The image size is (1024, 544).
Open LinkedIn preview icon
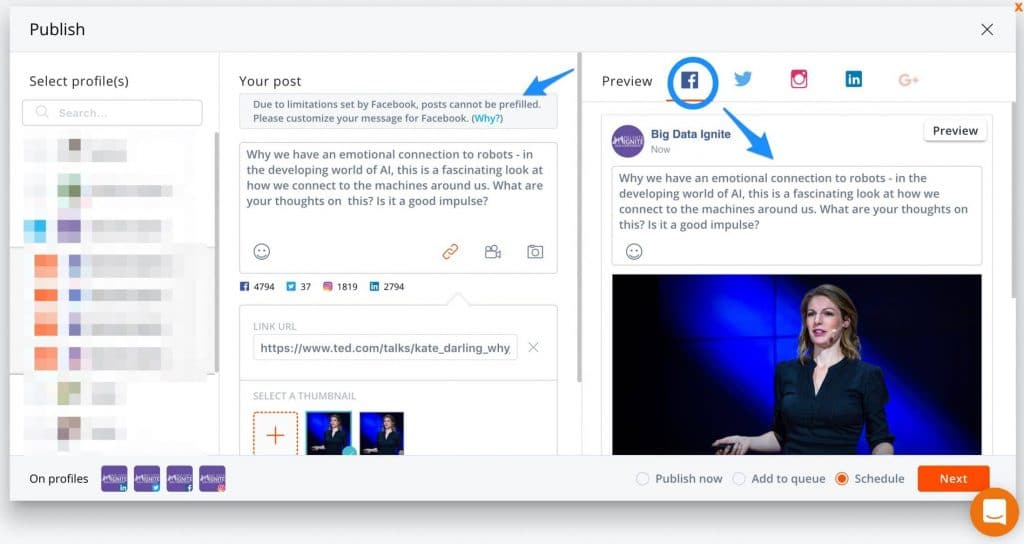tap(853, 80)
